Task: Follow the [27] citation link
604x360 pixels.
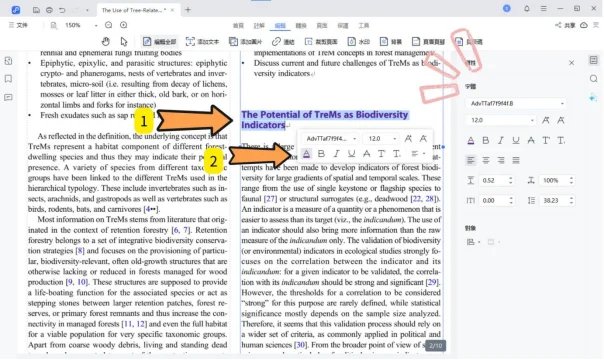Action: (270, 199)
